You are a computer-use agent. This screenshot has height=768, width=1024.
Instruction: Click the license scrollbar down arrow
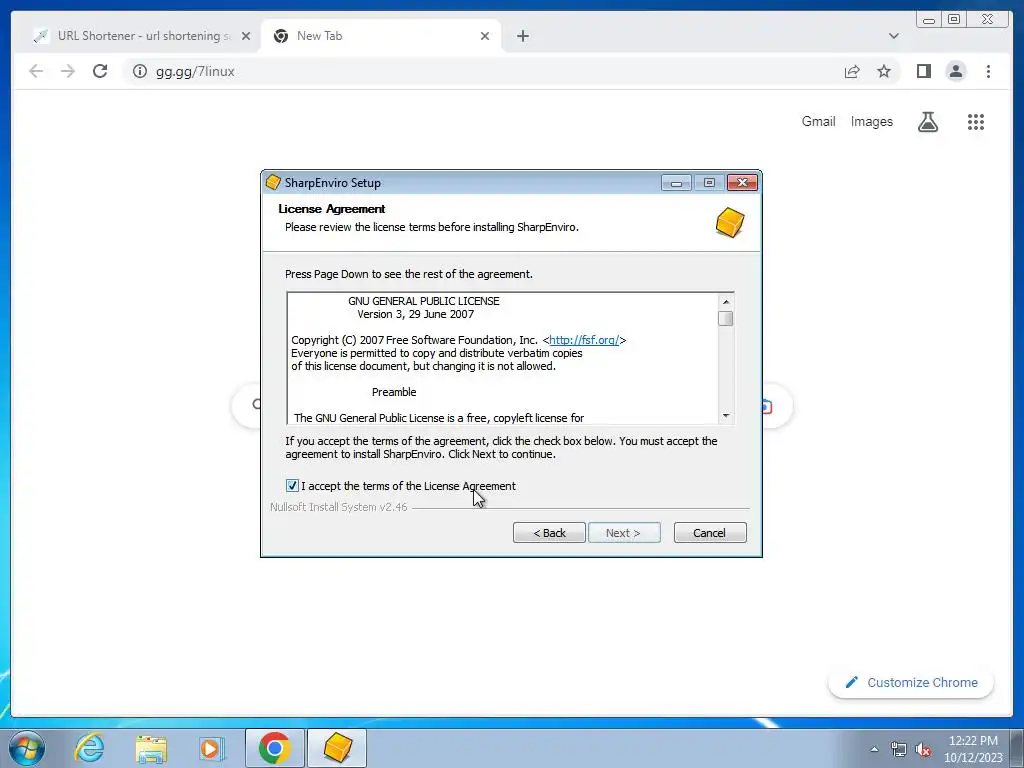coord(726,416)
